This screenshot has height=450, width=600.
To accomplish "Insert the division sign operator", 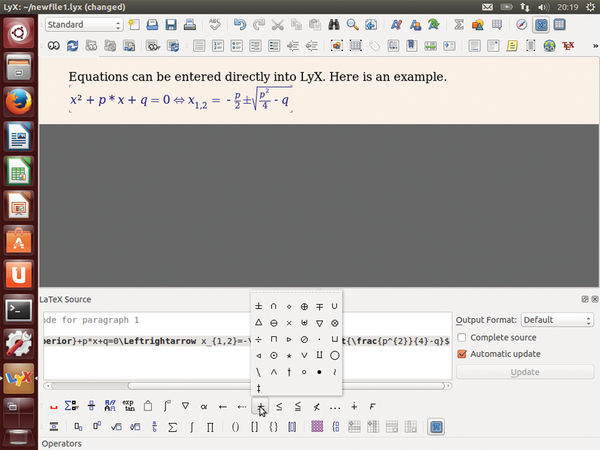I will [x=259, y=339].
